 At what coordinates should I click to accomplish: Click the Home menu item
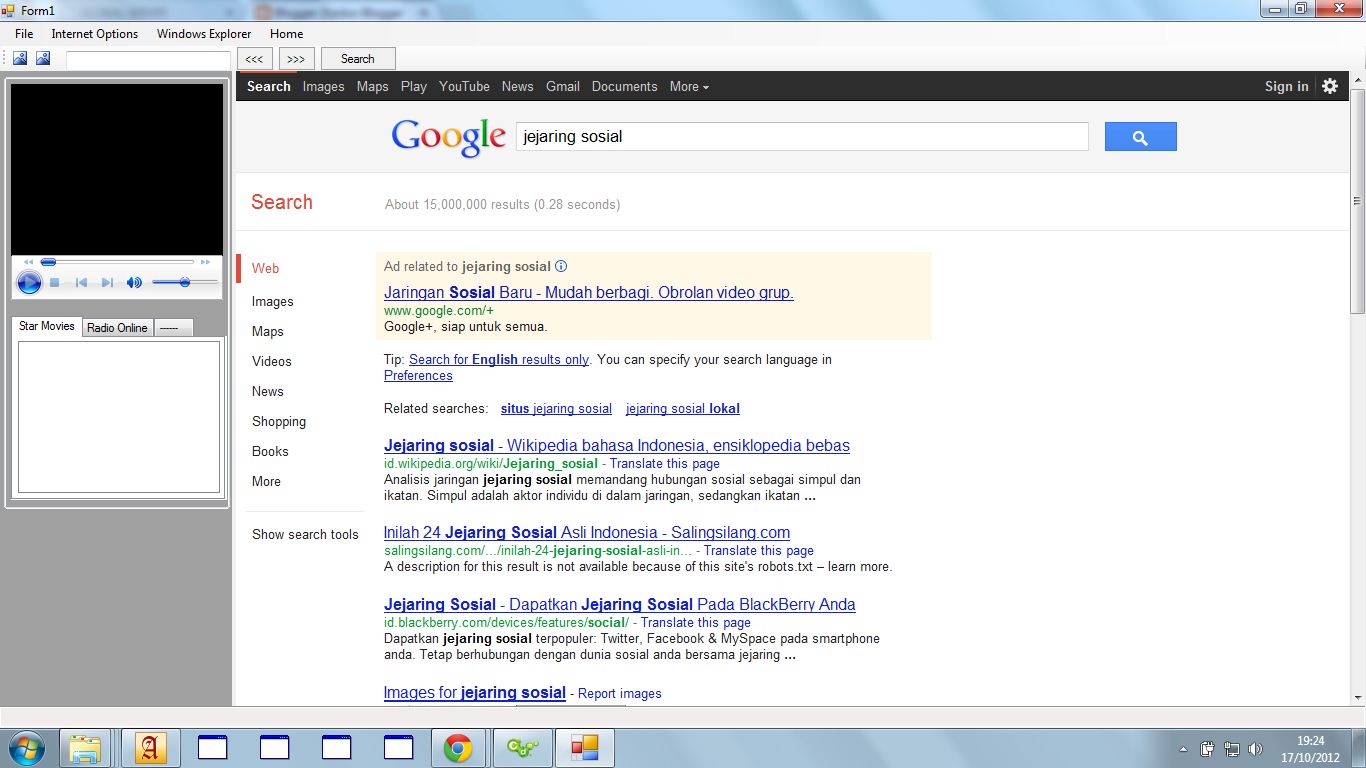[x=286, y=34]
